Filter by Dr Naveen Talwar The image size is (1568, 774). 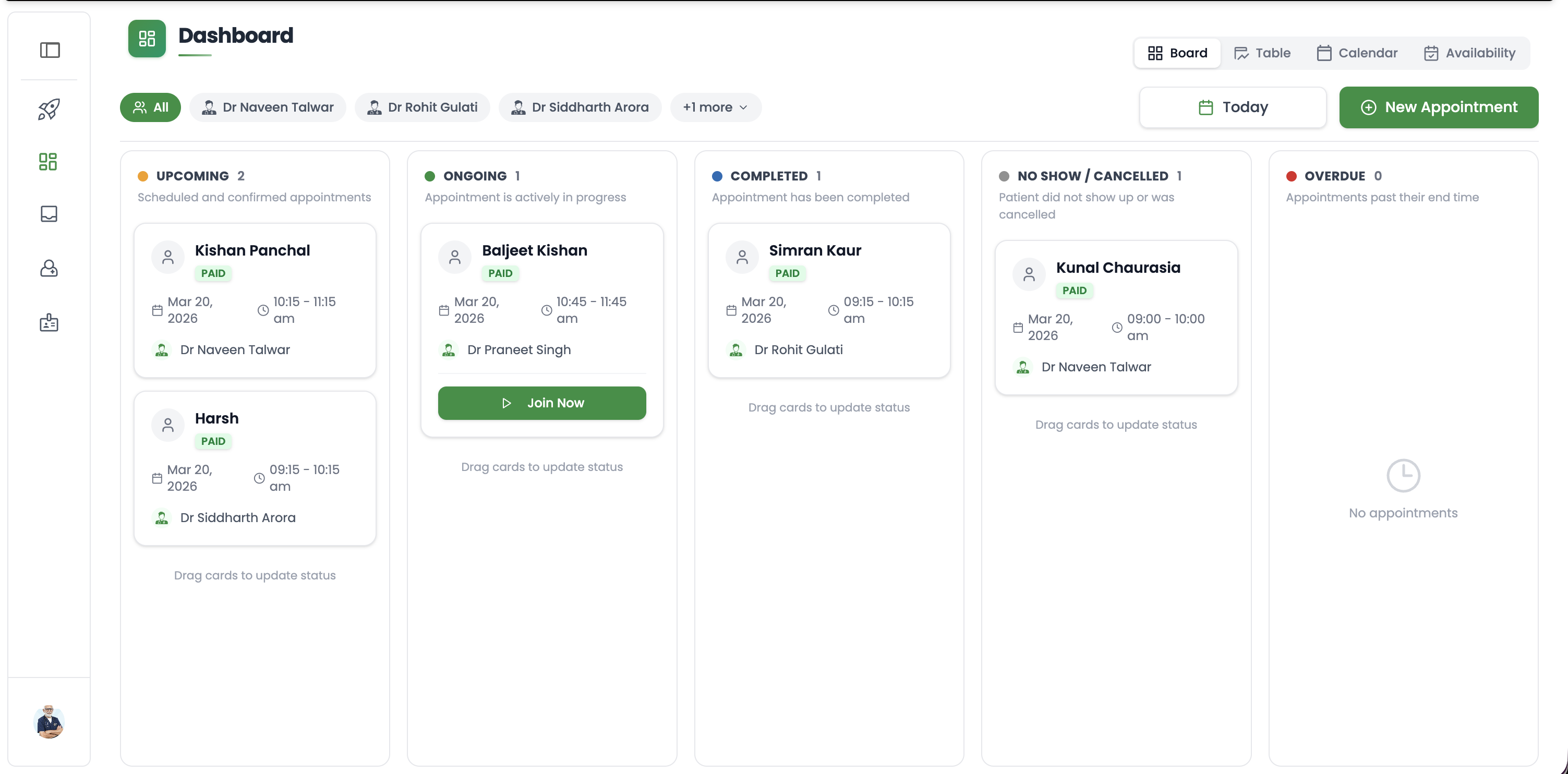coord(268,107)
